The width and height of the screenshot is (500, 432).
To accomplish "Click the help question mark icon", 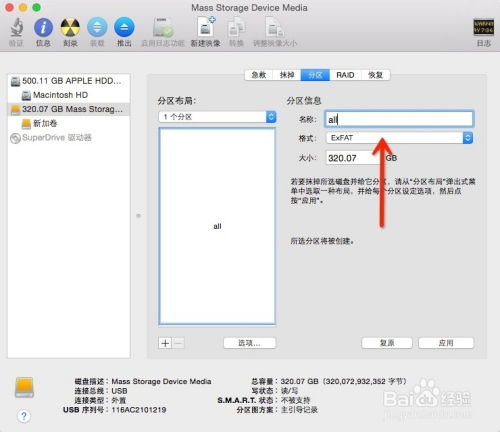I will (x=24, y=416).
